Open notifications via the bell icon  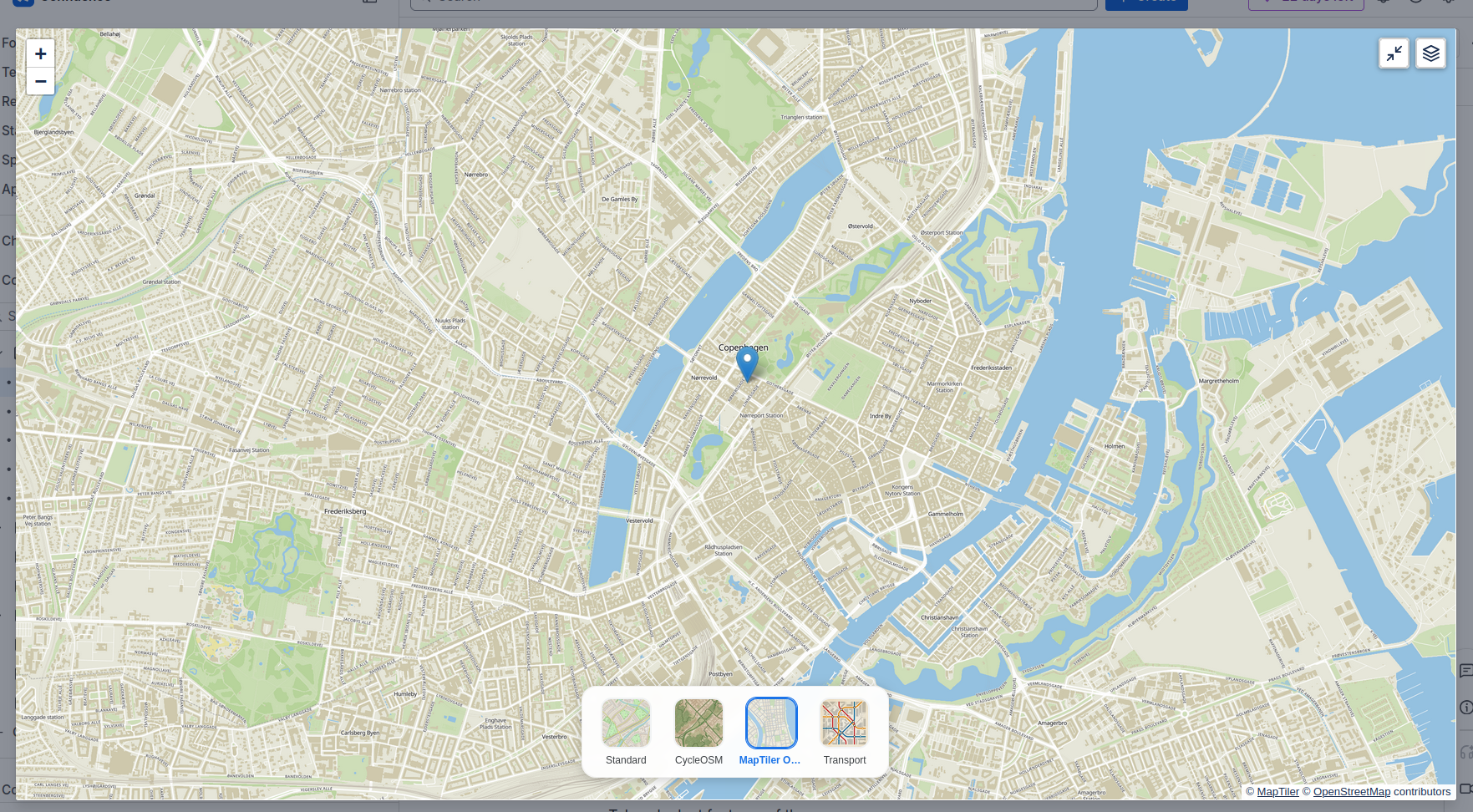click(x=1384, y=3)
